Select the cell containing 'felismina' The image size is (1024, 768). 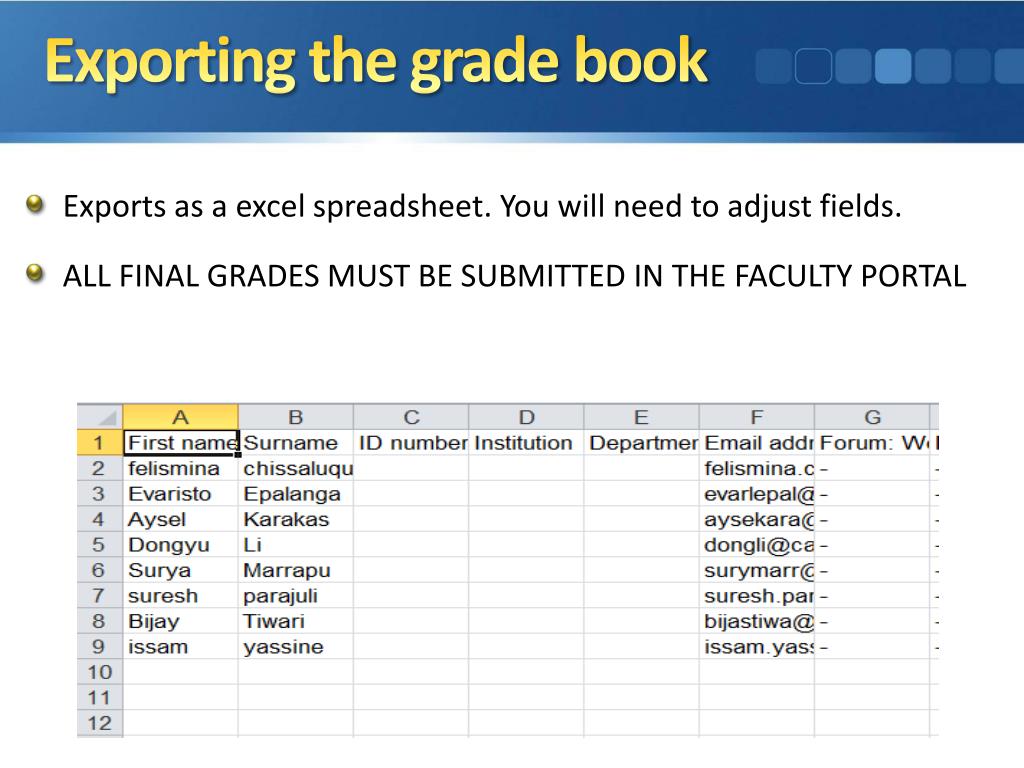tap(181, 468)
